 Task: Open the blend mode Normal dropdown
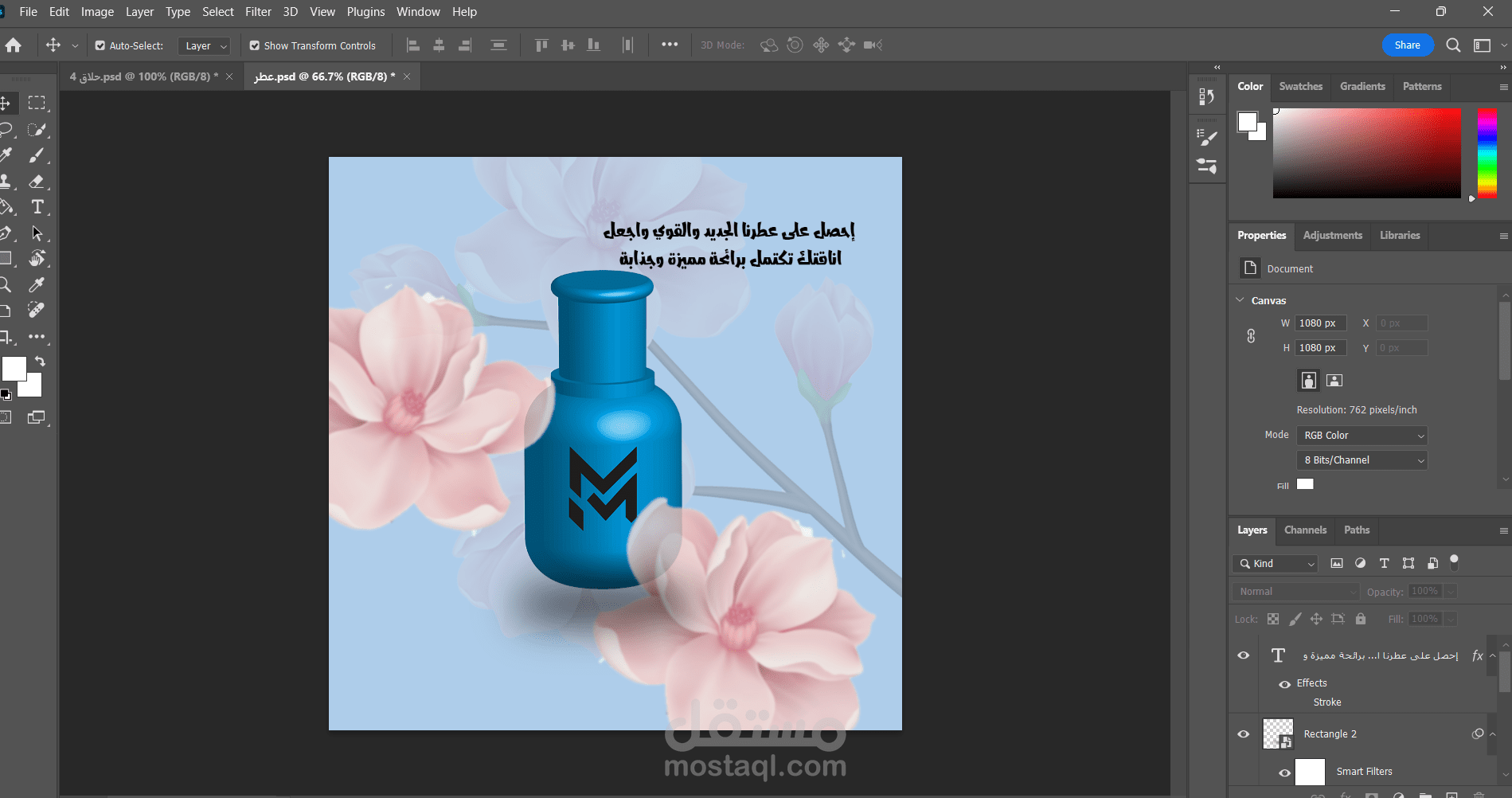(x=1296, y=592)
